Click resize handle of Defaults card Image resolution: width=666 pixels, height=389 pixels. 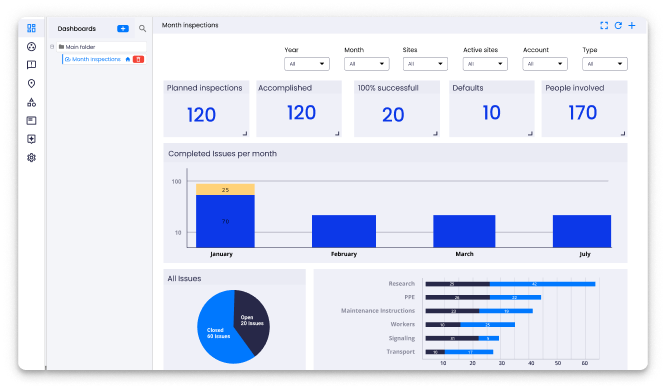(x=531, y=133)
